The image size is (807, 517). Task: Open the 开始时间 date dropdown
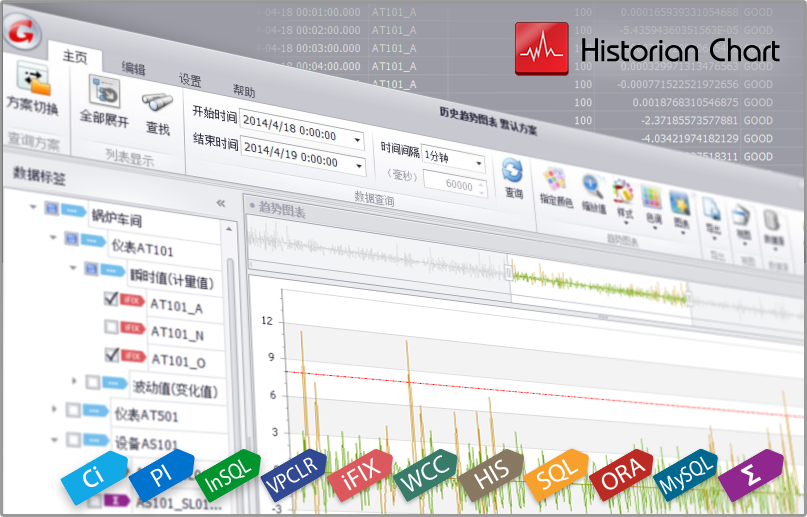(x=357, y=140)
